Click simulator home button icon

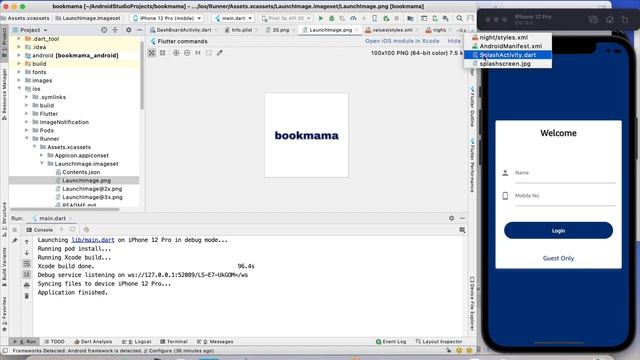[610, 20]
